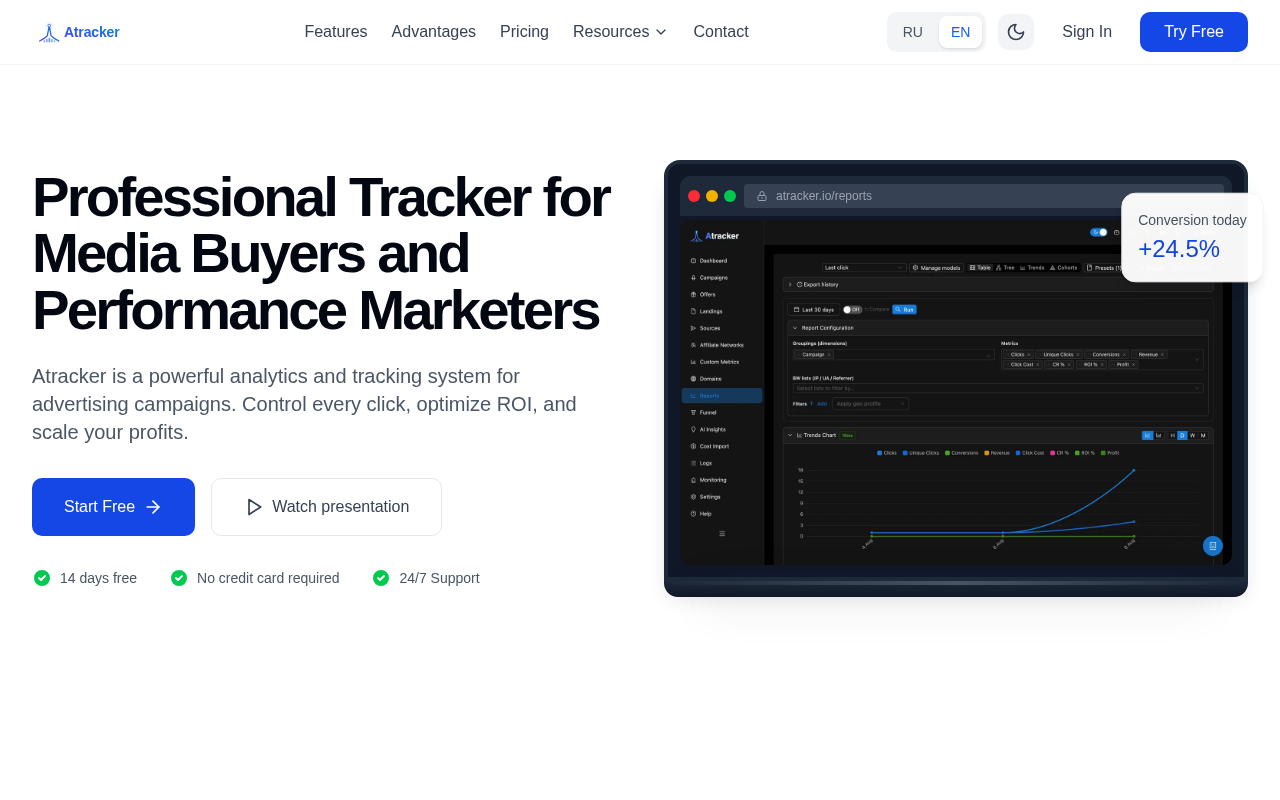Click the arrow icon on the Start Free button
Image resolution: width=1280 pixels, height=800 pixels.
153,507
